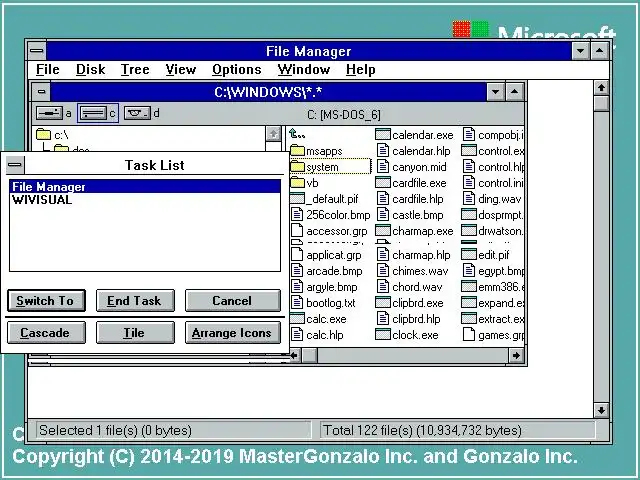Open File Manager control menu box
The width and height of the screenshot is (640, 480).
coord(37,51)
